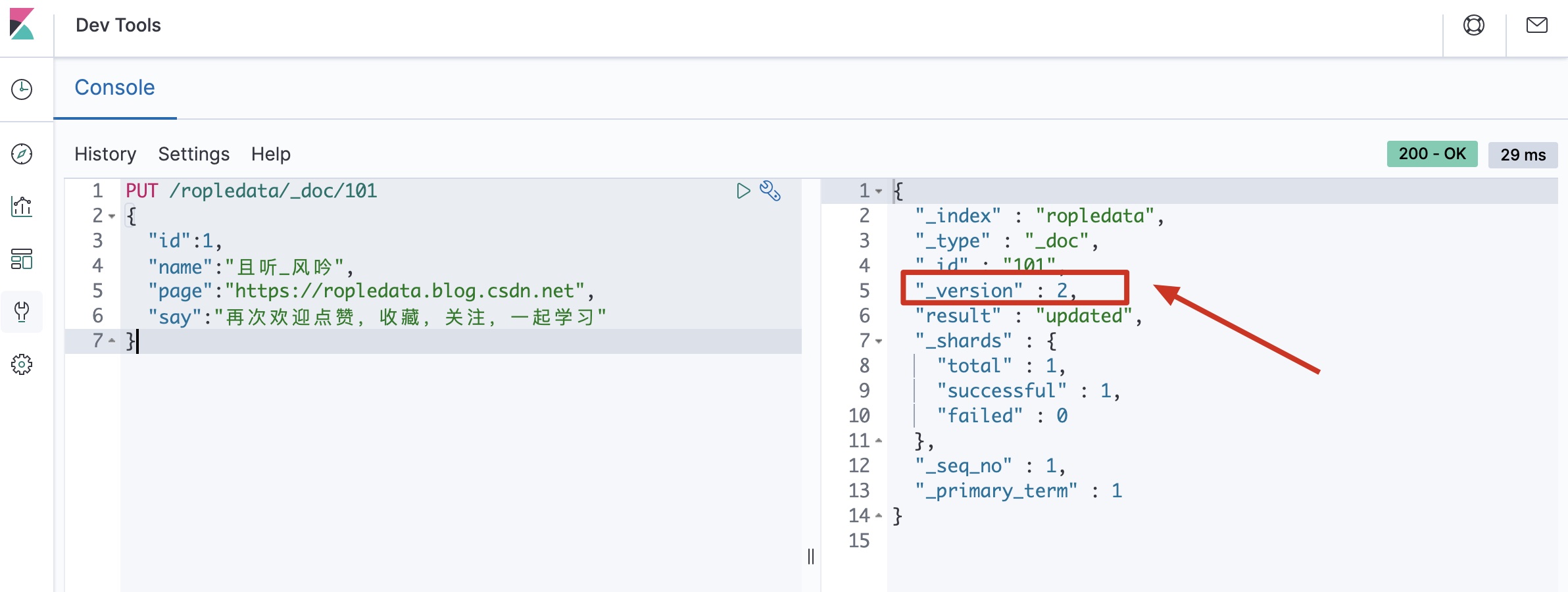Toggle fold arrow at request line 7

pyautogui.click(x=112, y=341)
